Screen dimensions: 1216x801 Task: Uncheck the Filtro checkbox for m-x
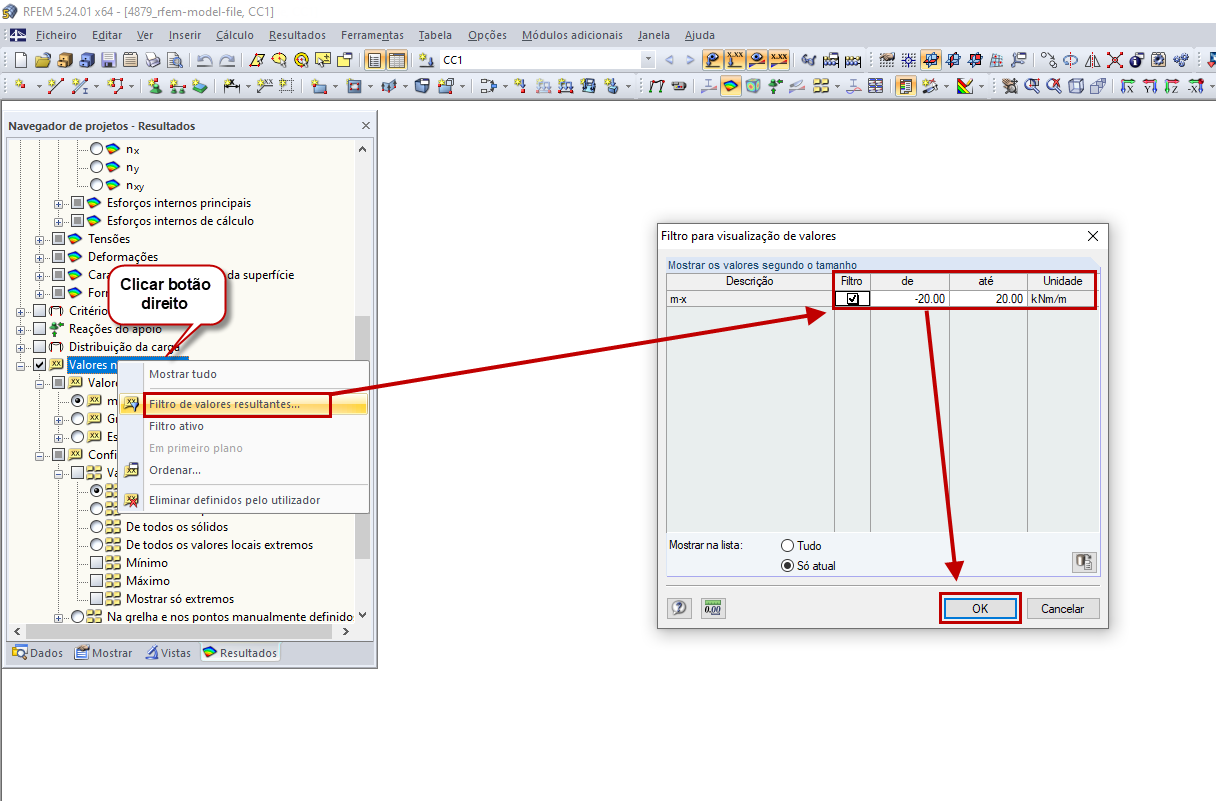852,299
